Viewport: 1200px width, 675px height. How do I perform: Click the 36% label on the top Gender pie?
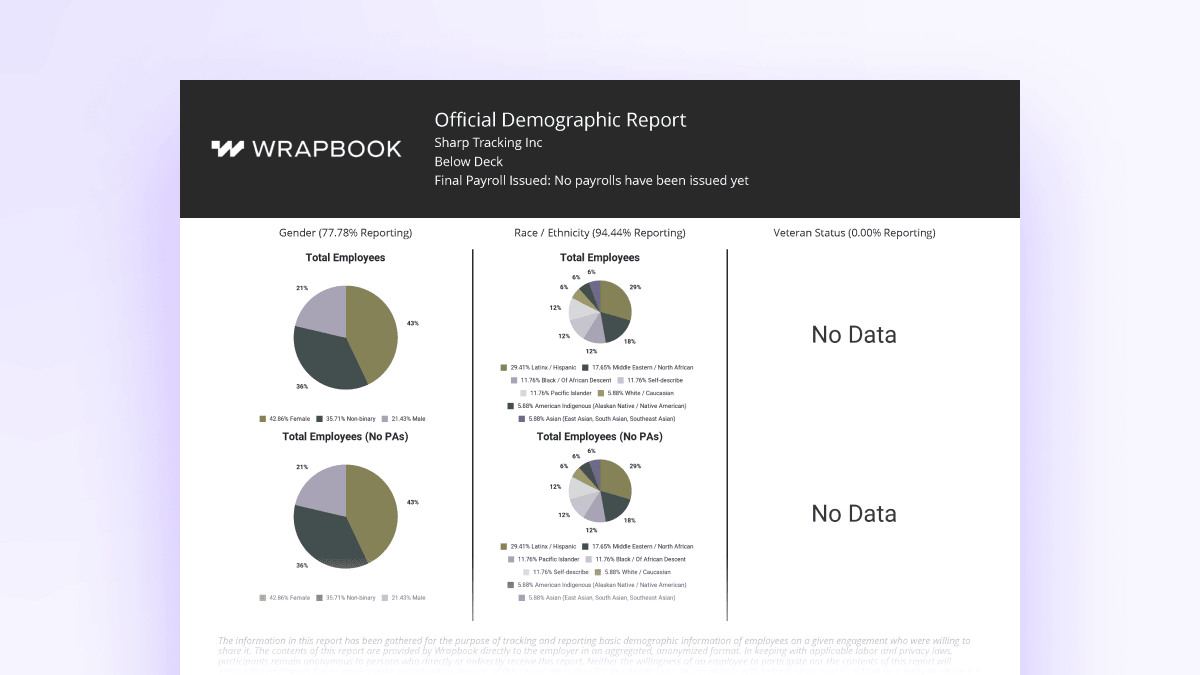tap(302, 386)
